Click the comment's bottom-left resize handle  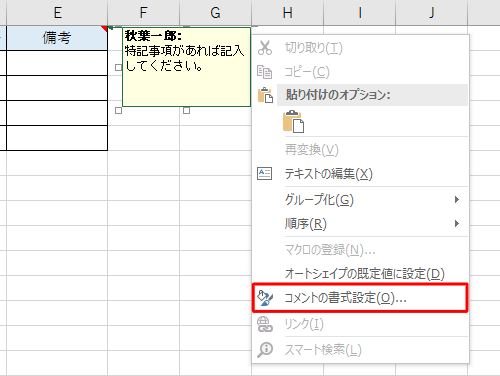[118, 110]
